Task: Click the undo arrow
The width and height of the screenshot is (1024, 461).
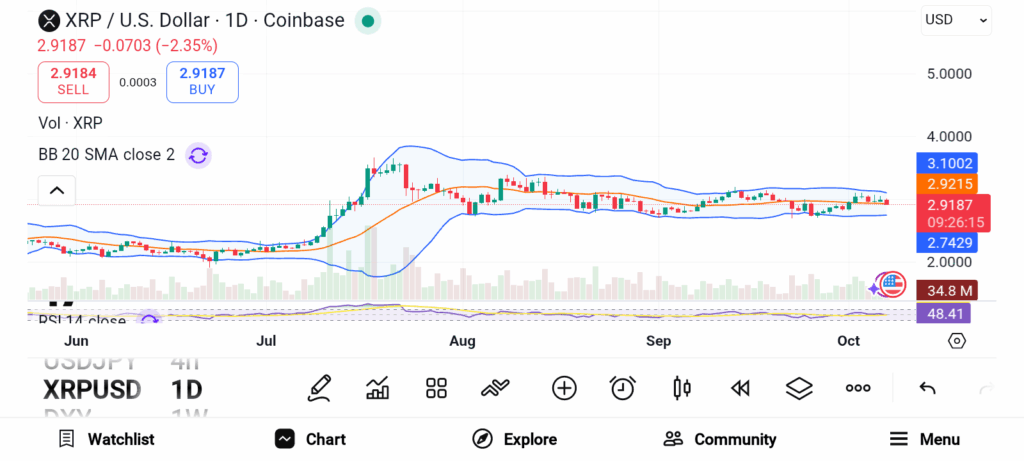Action: (927, 388)
